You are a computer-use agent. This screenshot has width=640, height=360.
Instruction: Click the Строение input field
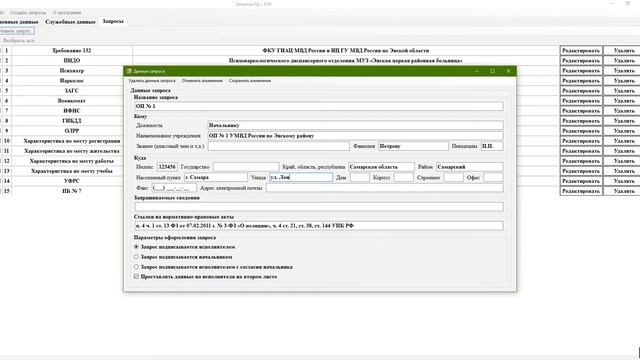pyautogui.click(x=453, y=178)
